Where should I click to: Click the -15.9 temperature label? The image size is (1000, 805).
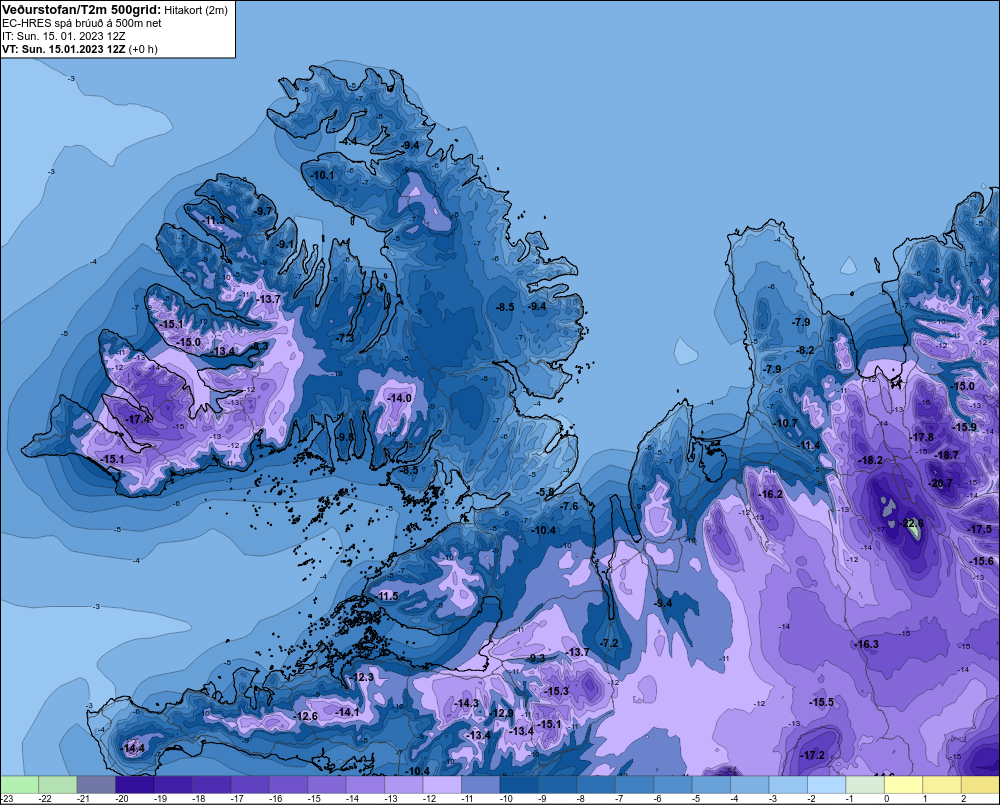point(964,427)
